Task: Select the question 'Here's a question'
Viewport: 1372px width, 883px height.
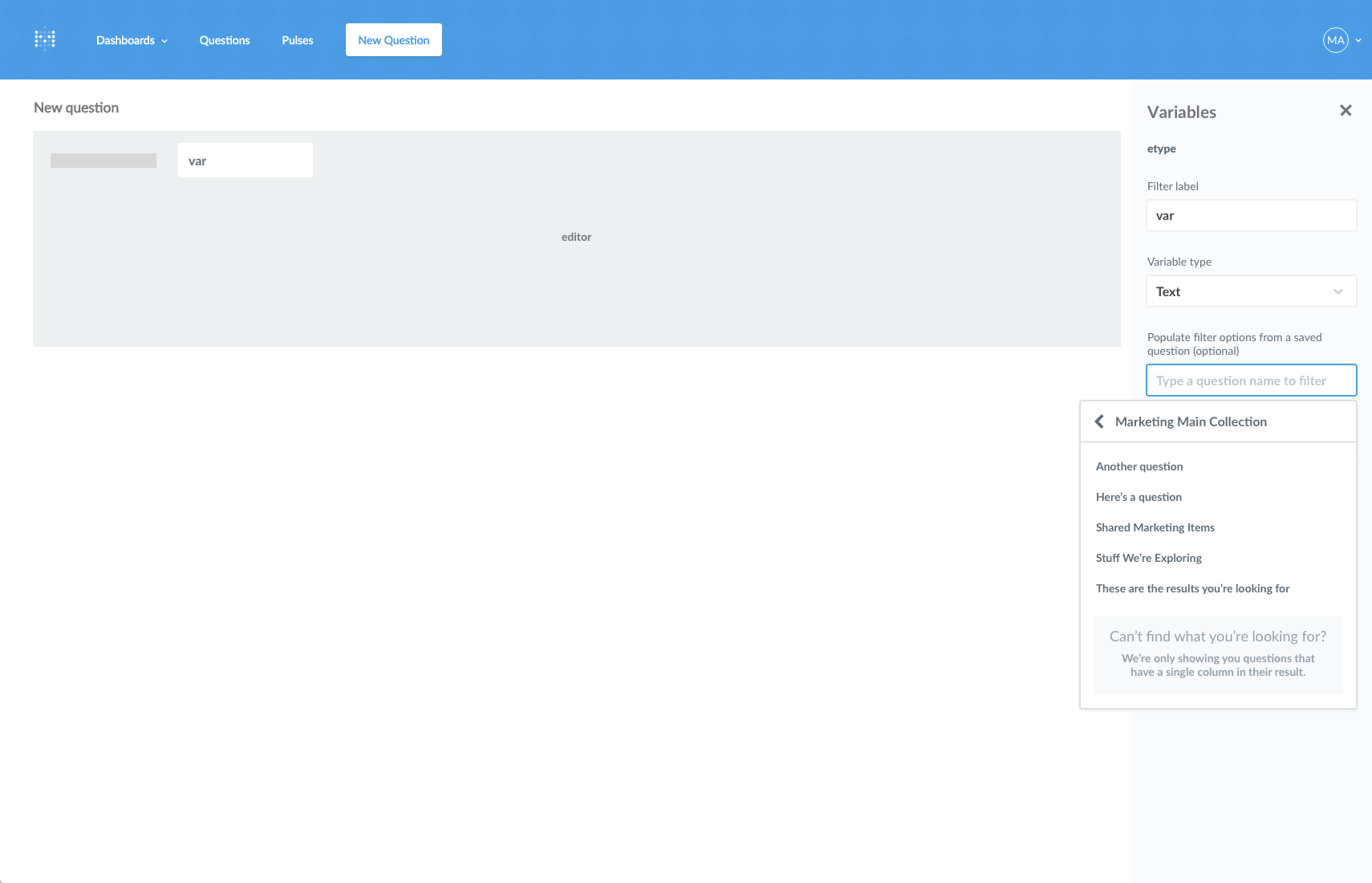Action: click(x=1139, y=496)
